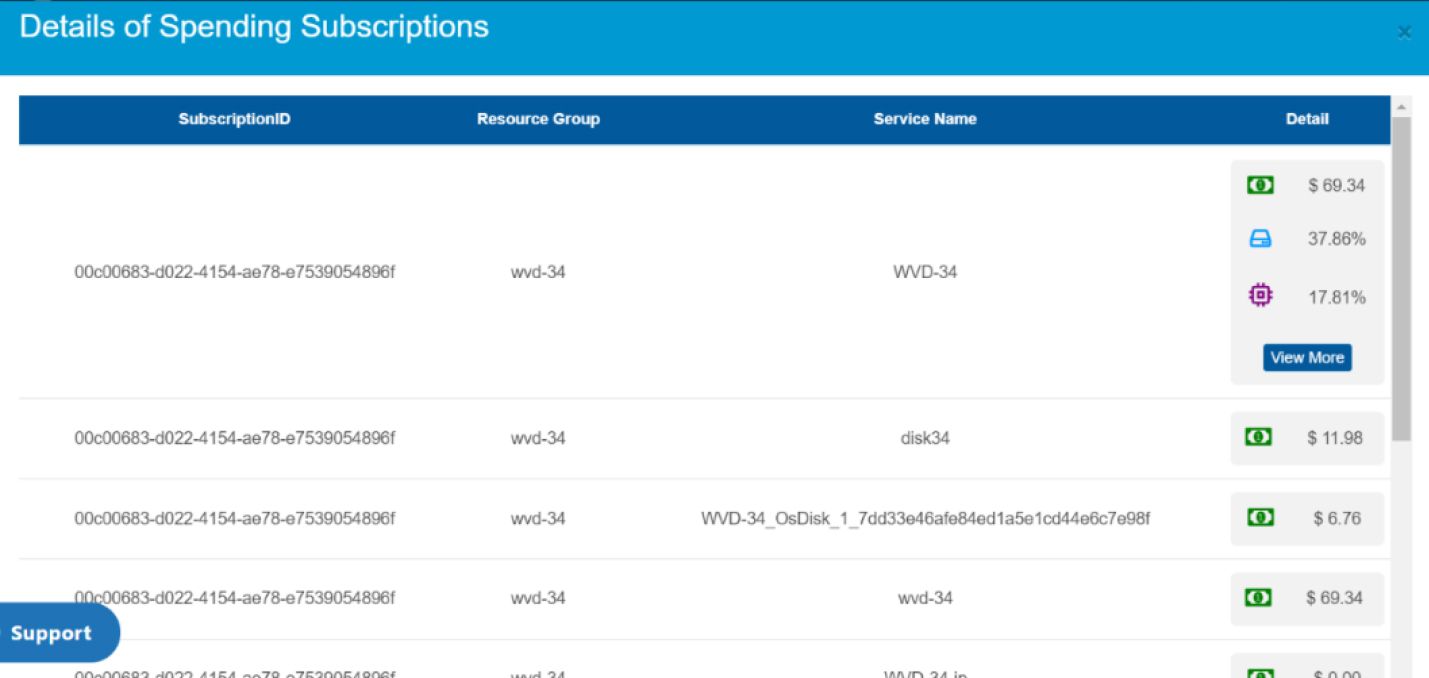Click the 17.81% CPU usage value
Viewport: 1429px width, 678px height.
[1337, 297]
